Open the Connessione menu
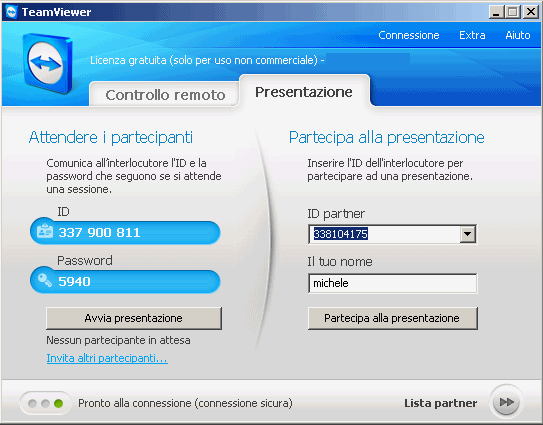 (x=409, y=35)
